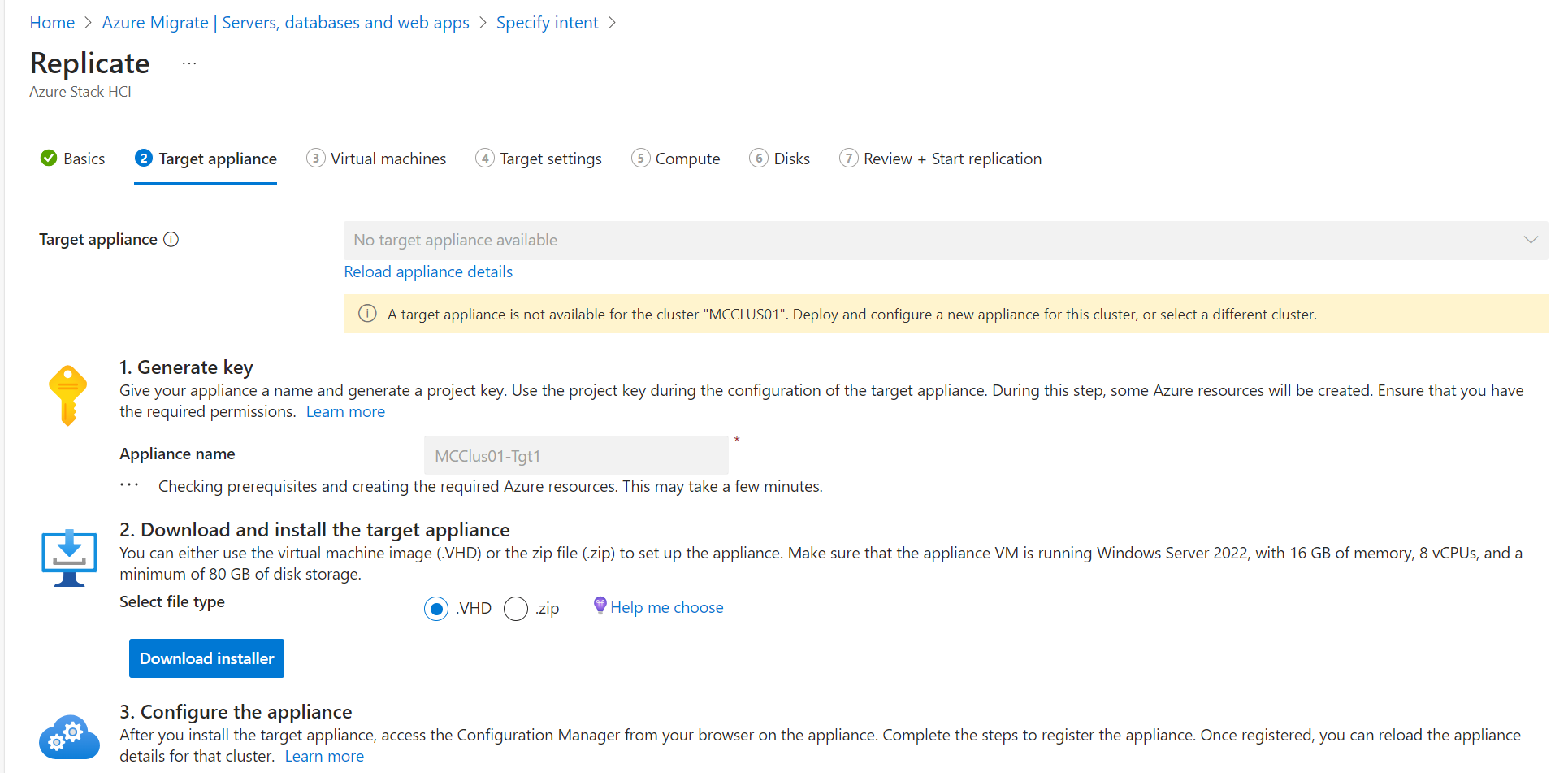Select the .VHD file type option
This screenshot has width=1568, height=773.
coord(436,608)
